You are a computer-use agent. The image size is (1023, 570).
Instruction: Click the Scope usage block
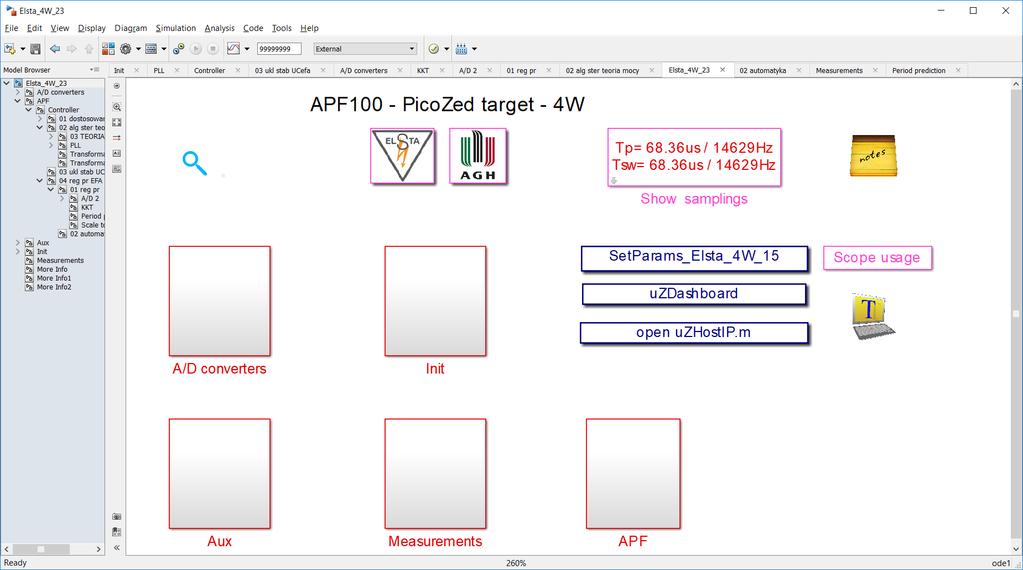877,258
